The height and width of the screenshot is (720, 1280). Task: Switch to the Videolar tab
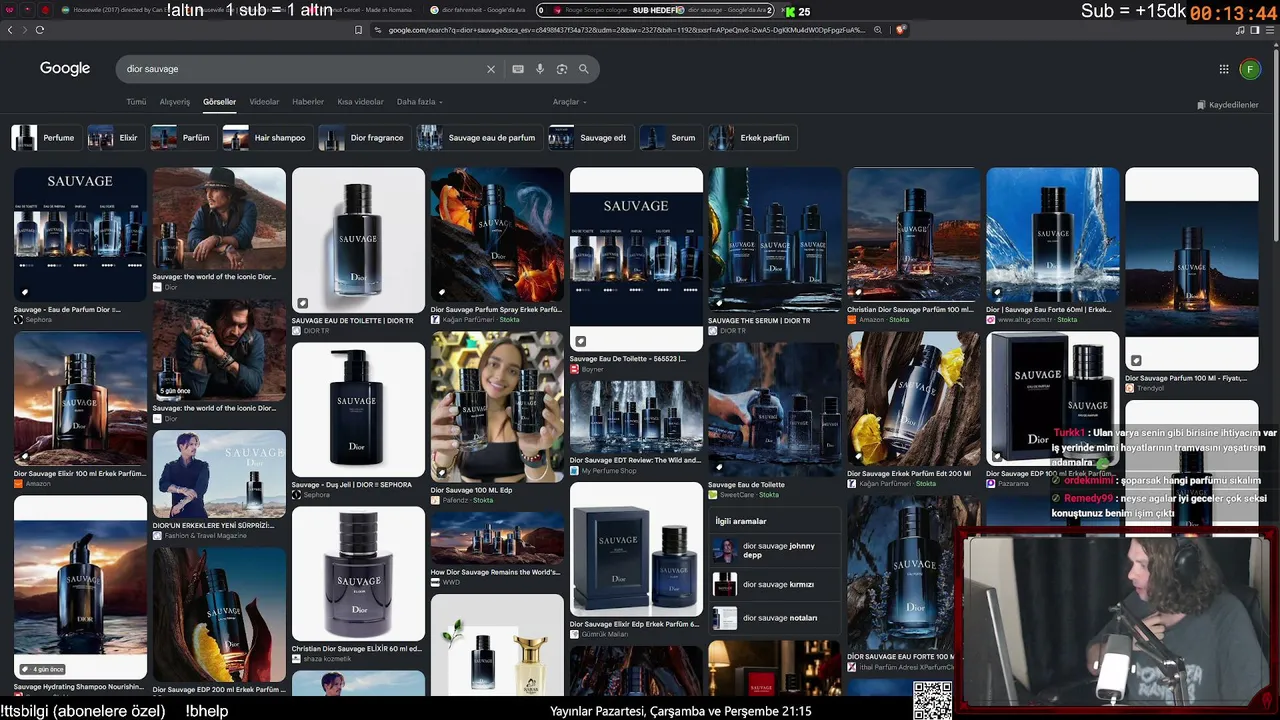(x=264, y=102)
